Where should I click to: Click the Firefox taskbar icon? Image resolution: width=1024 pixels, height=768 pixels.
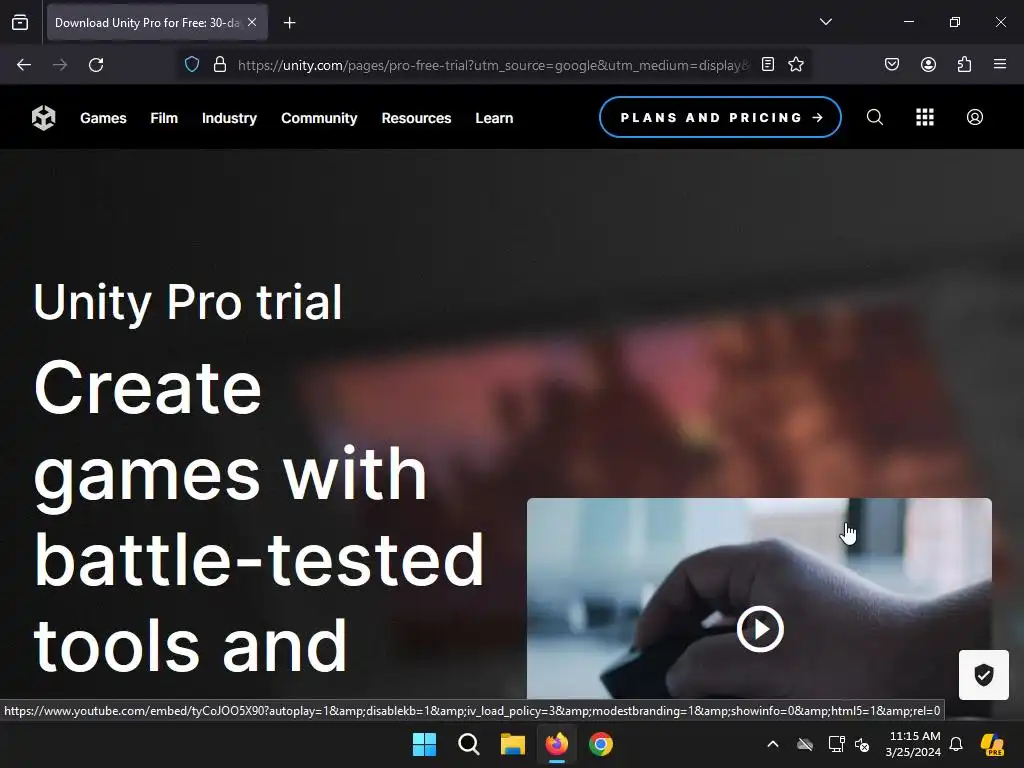556,744
